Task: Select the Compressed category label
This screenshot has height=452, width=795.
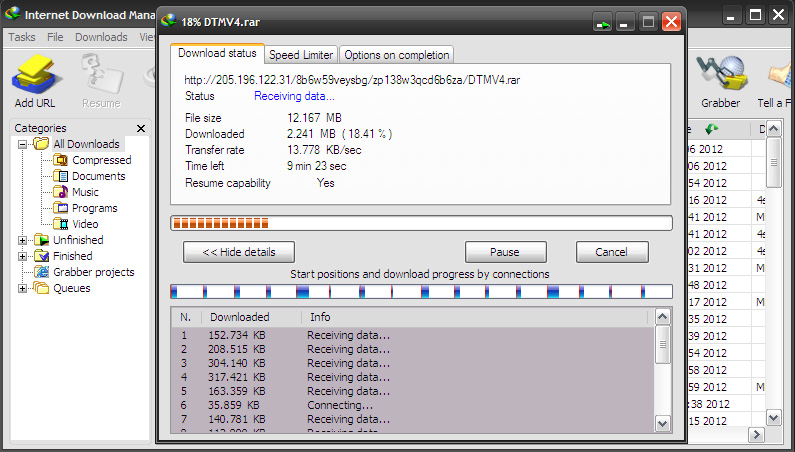Action: click(x=101, y=160)
